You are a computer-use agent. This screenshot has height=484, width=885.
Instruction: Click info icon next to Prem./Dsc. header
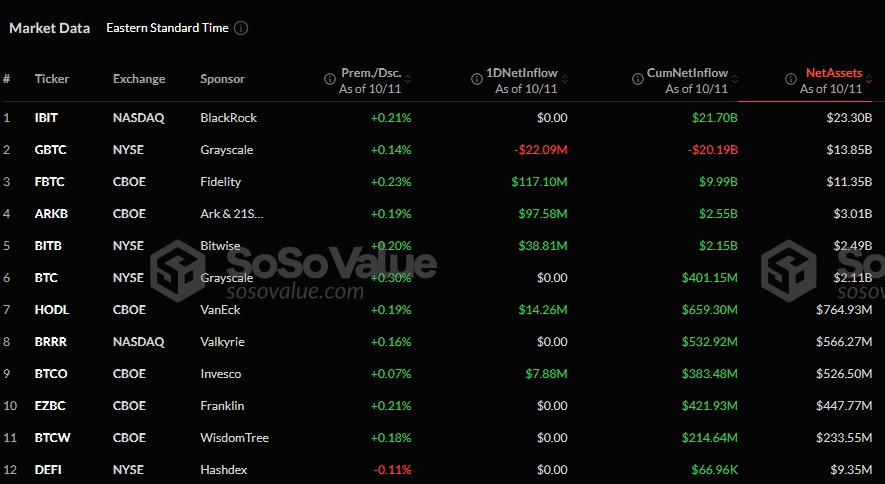(x=330, y=79)
